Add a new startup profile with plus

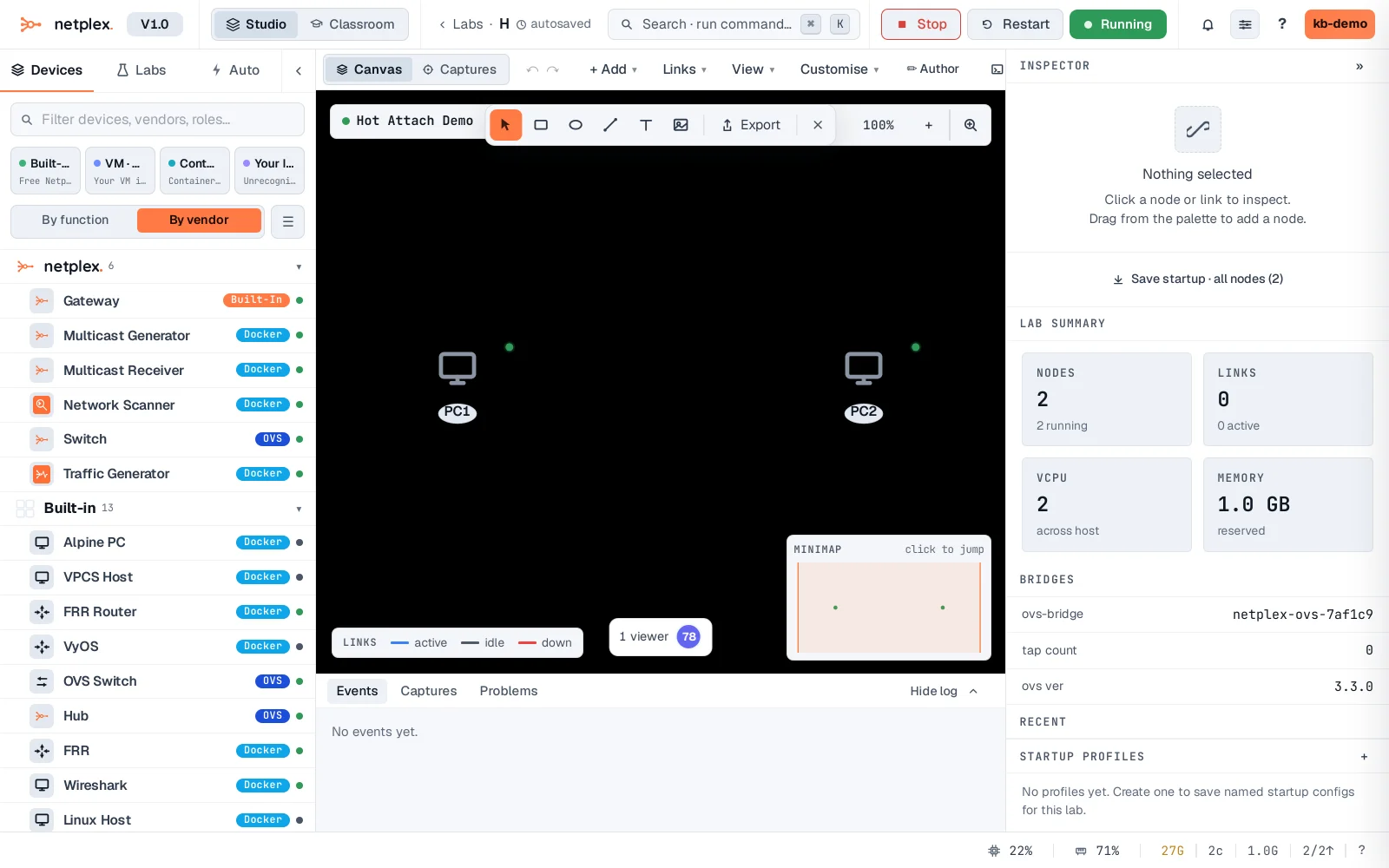point(1364,757)
